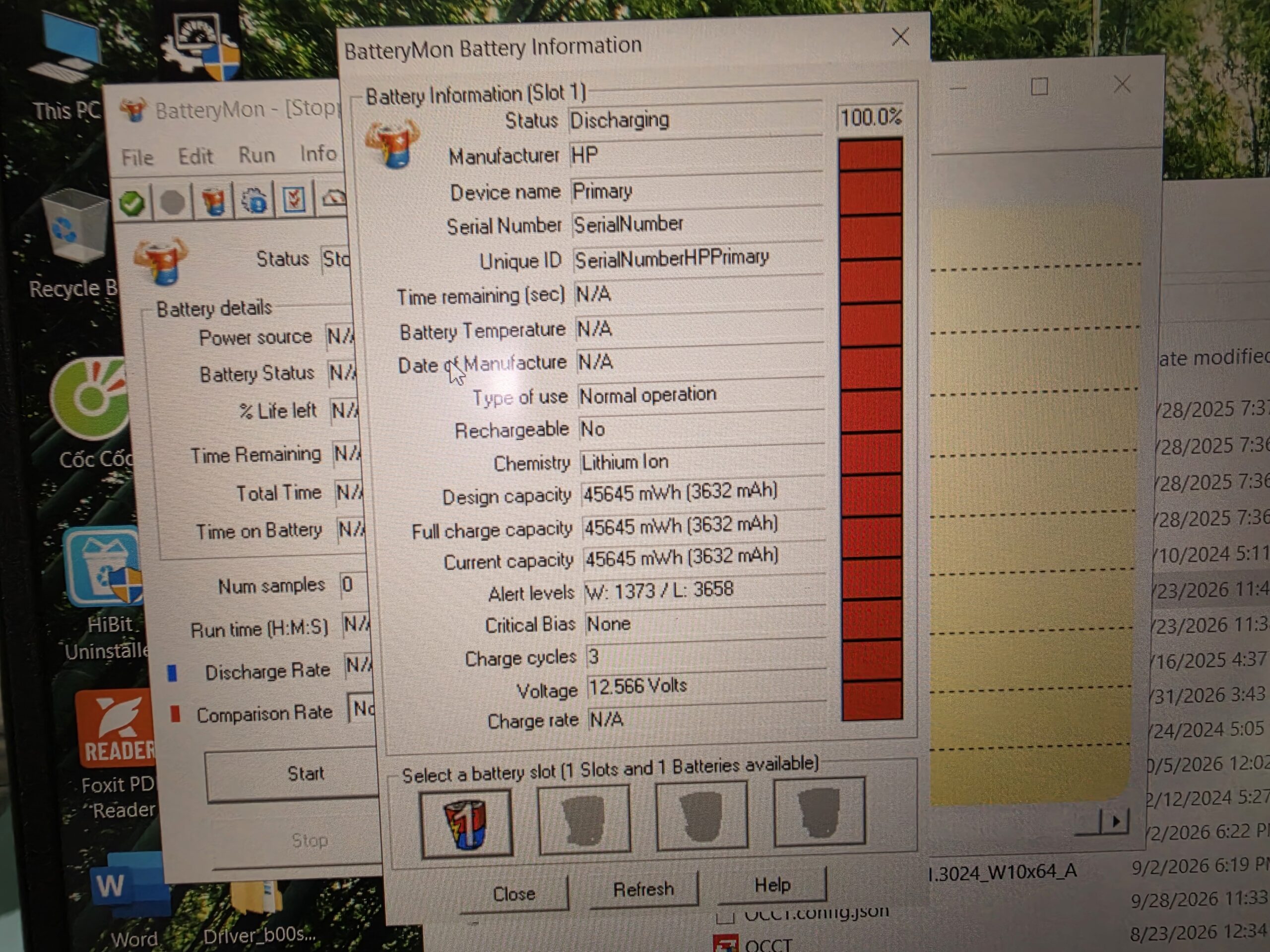
Task: Click the OCCT file icon in background window
Action: pyautogui.click(x=726, y=944)
